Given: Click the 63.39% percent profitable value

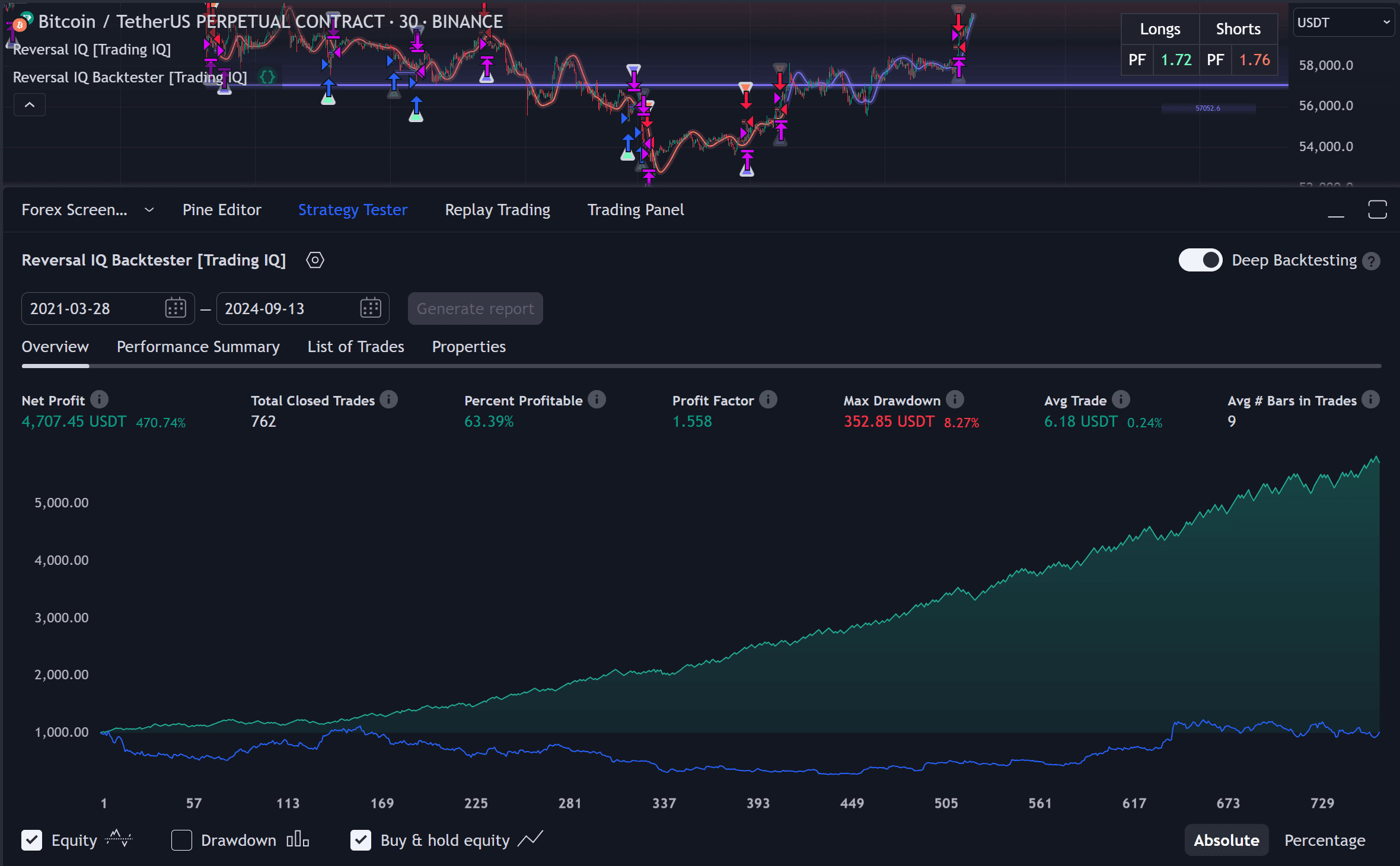Looking at the screenshot, I should click(x=489, y=421).
